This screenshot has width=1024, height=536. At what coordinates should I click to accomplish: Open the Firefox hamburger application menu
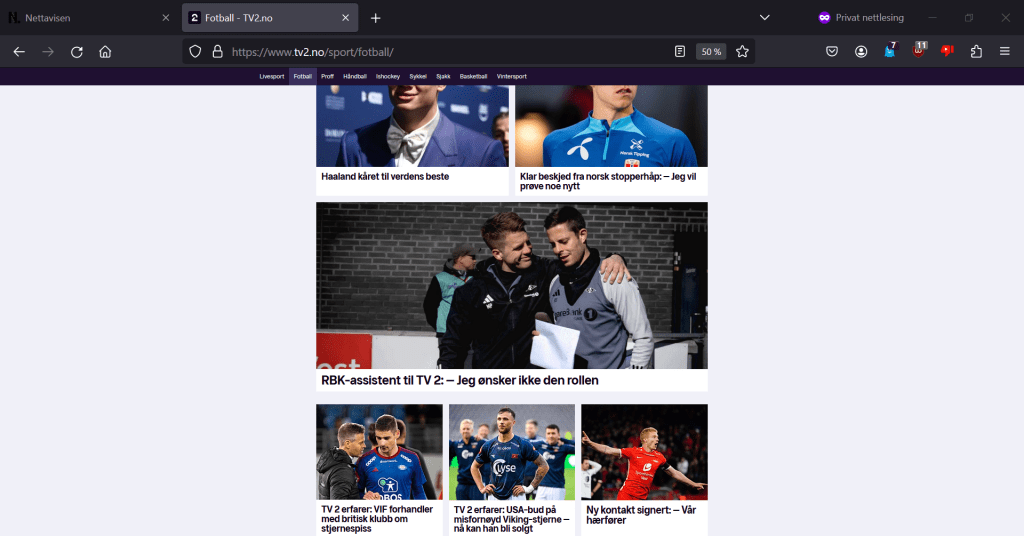(1005, 52)
